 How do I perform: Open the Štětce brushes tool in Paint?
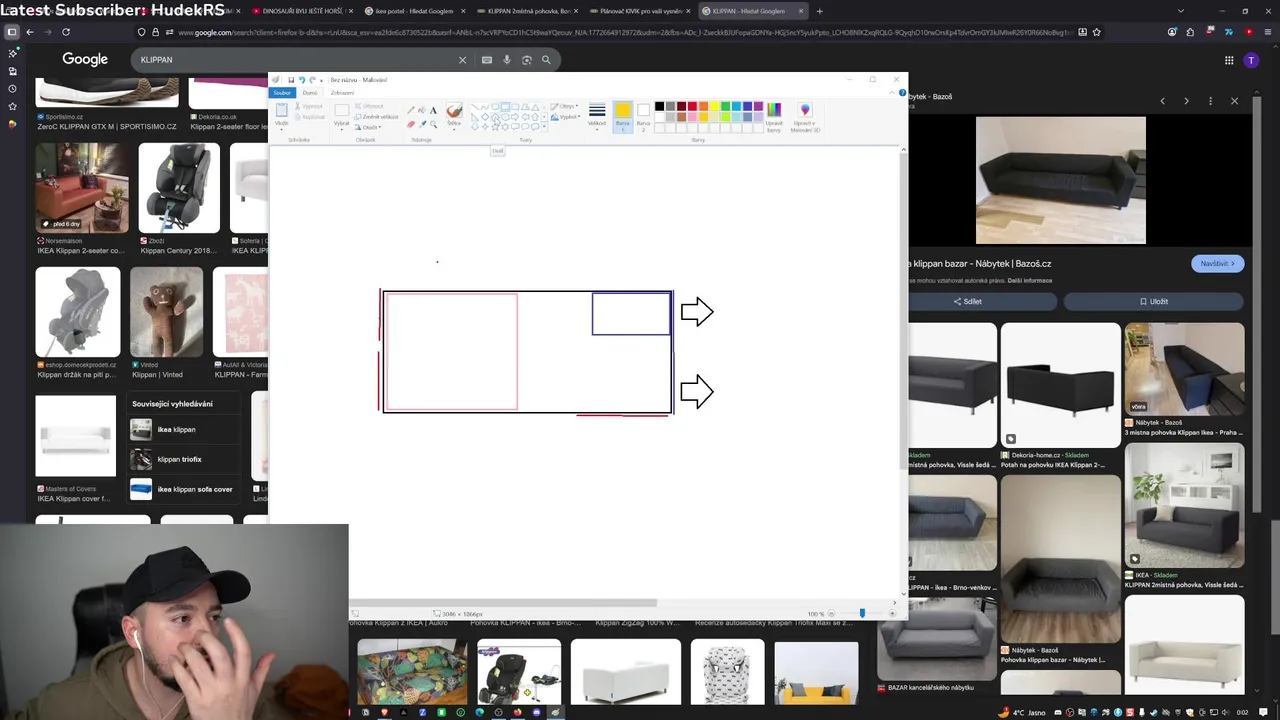click(454, 116)
